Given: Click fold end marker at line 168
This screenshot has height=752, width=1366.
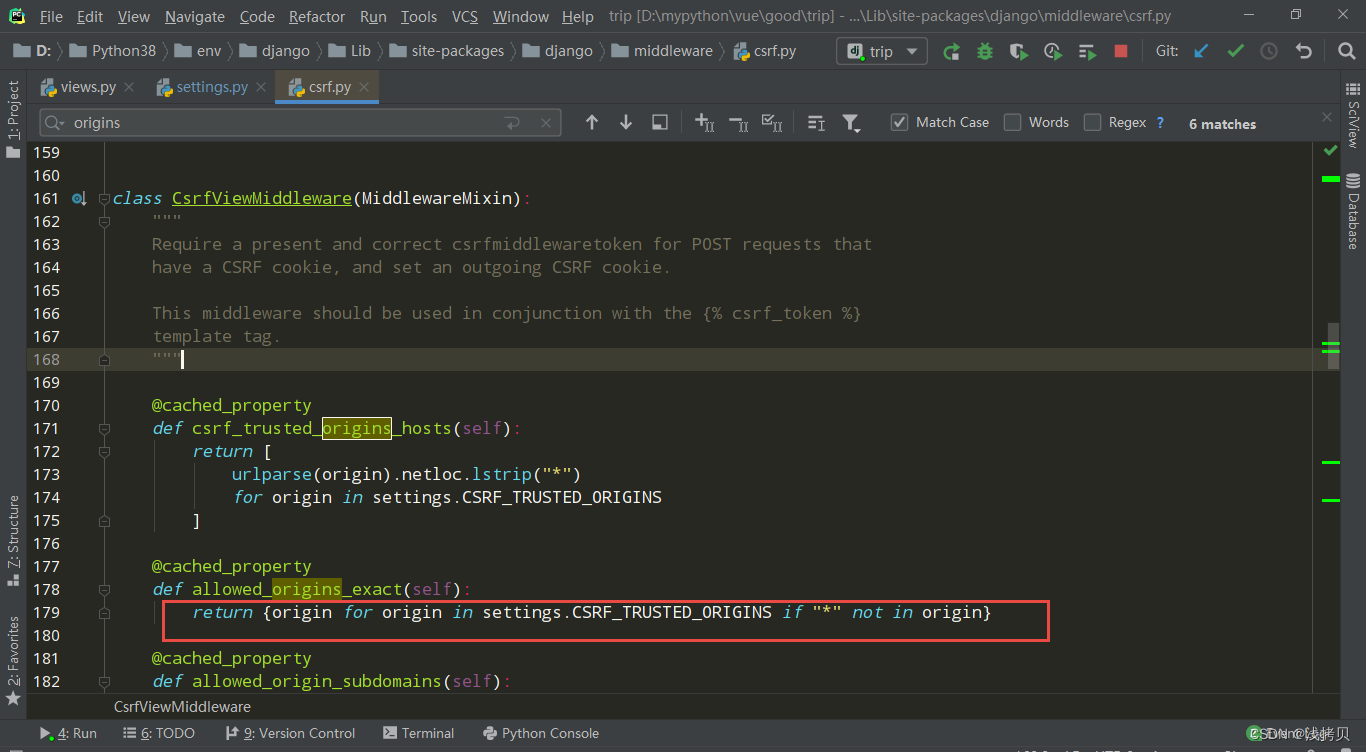Looking at the screenshot, I should tap(104, 359).
